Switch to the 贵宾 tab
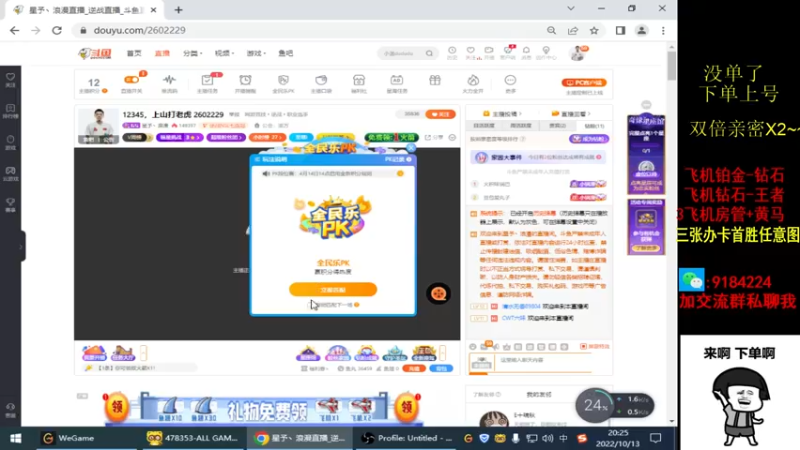The width and height of the screenshot is (800, 450). pos(558,126)
